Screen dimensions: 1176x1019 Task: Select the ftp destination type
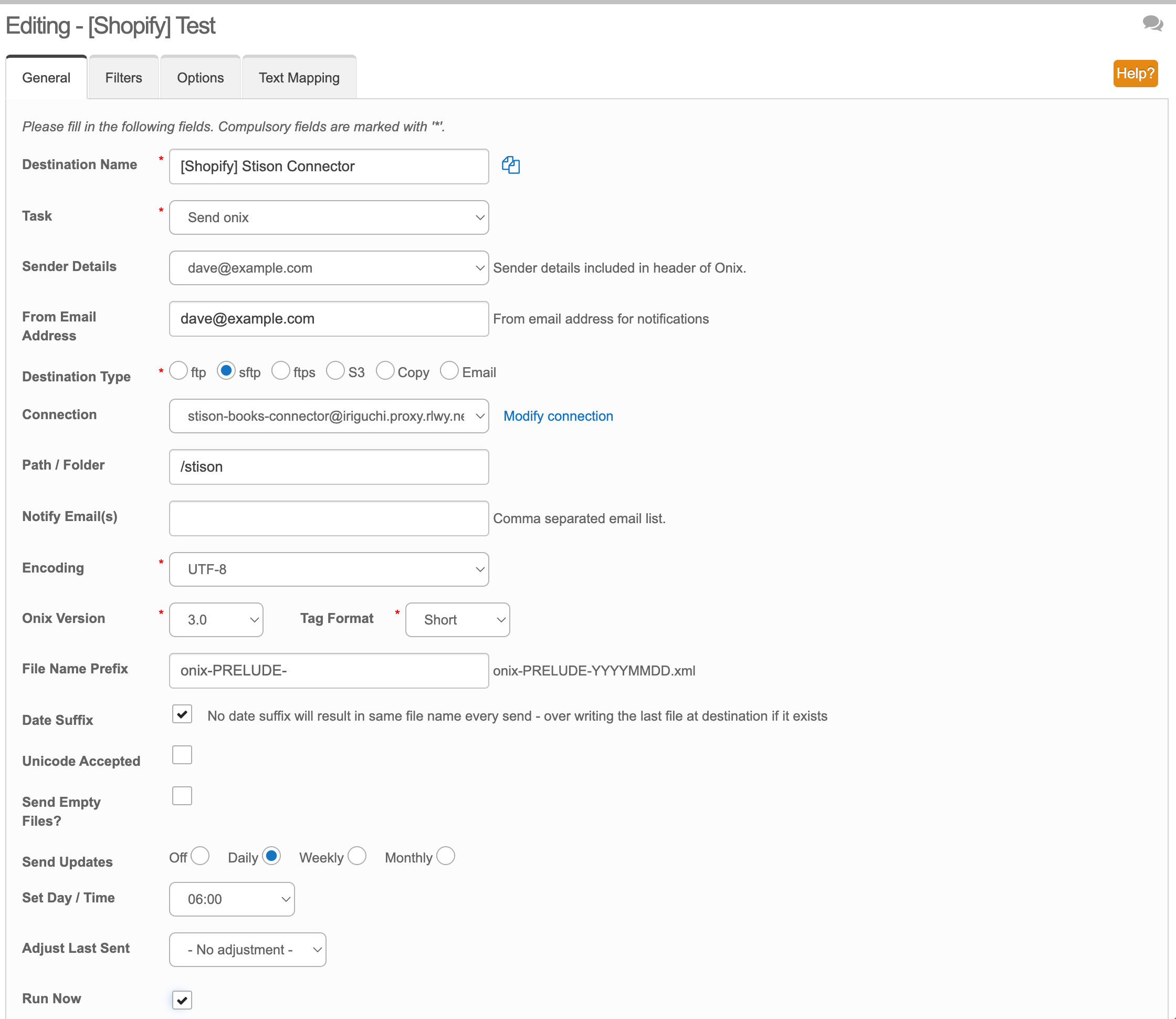(x=178, y=371)
